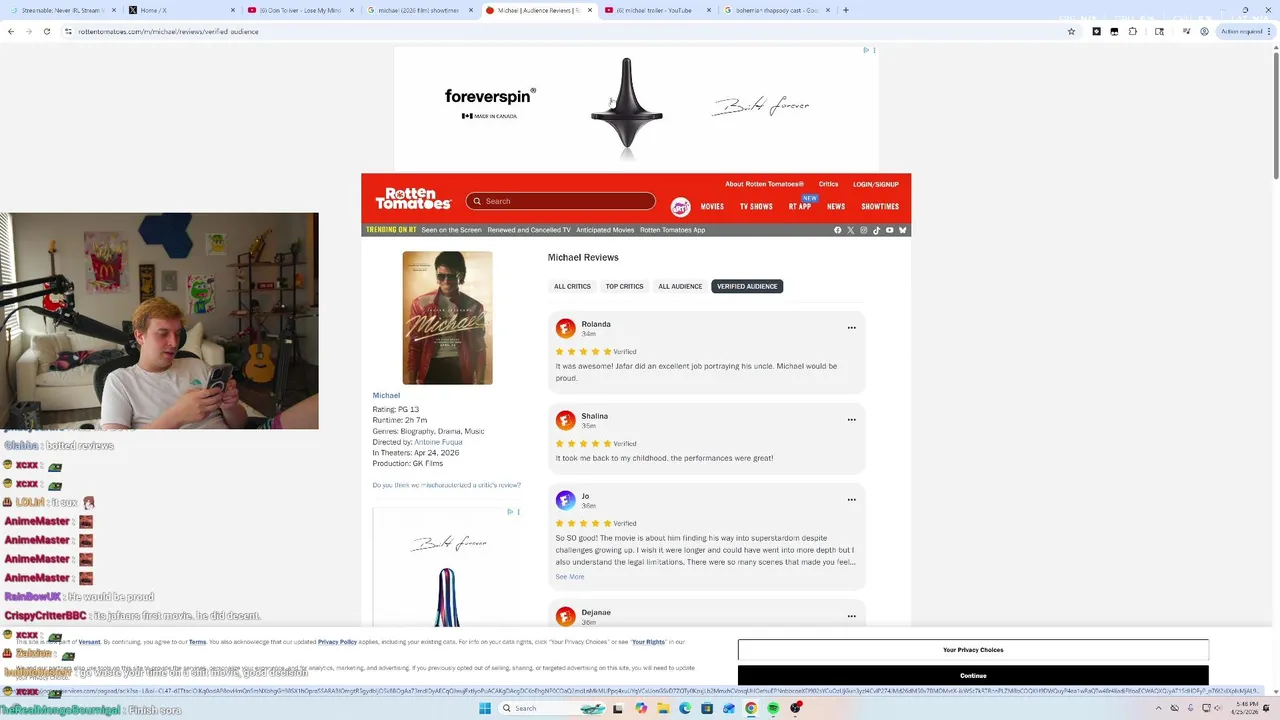This screenshot has height=720, width=1280.
Task: Open Microsoft Store from taskbar
Action: coord(707,708)
